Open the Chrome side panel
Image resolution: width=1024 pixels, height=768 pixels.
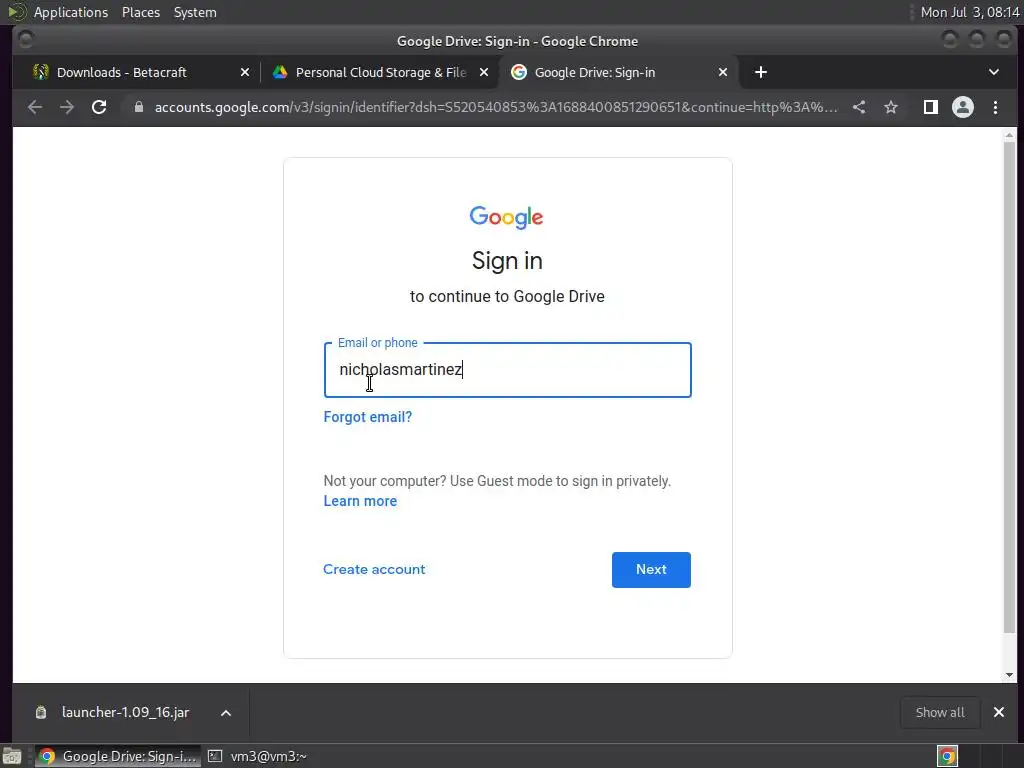[931, 107]
